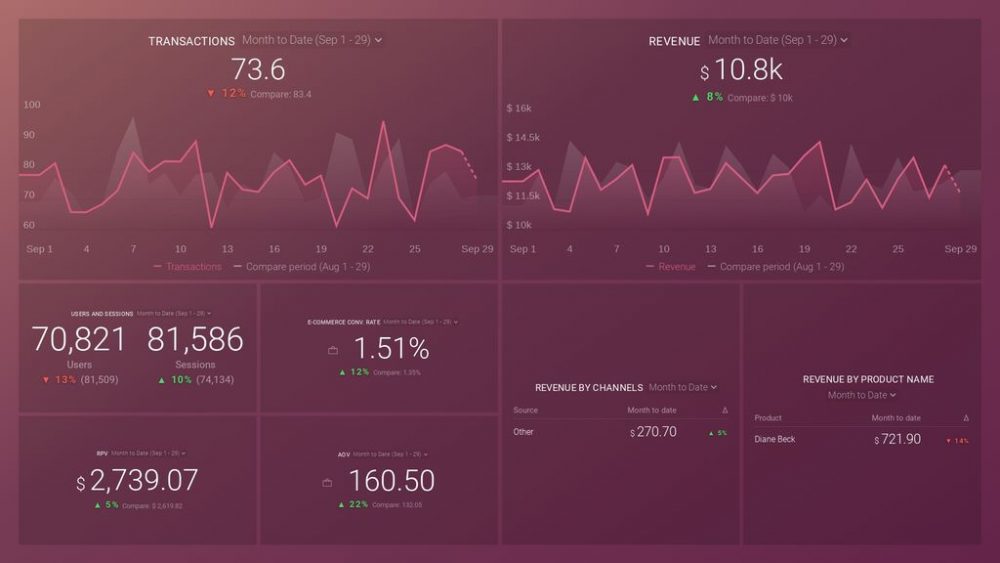Click the red down arrow under Users count
The width and height of the screenshot is (1000, 563).
tap(46, 380)
